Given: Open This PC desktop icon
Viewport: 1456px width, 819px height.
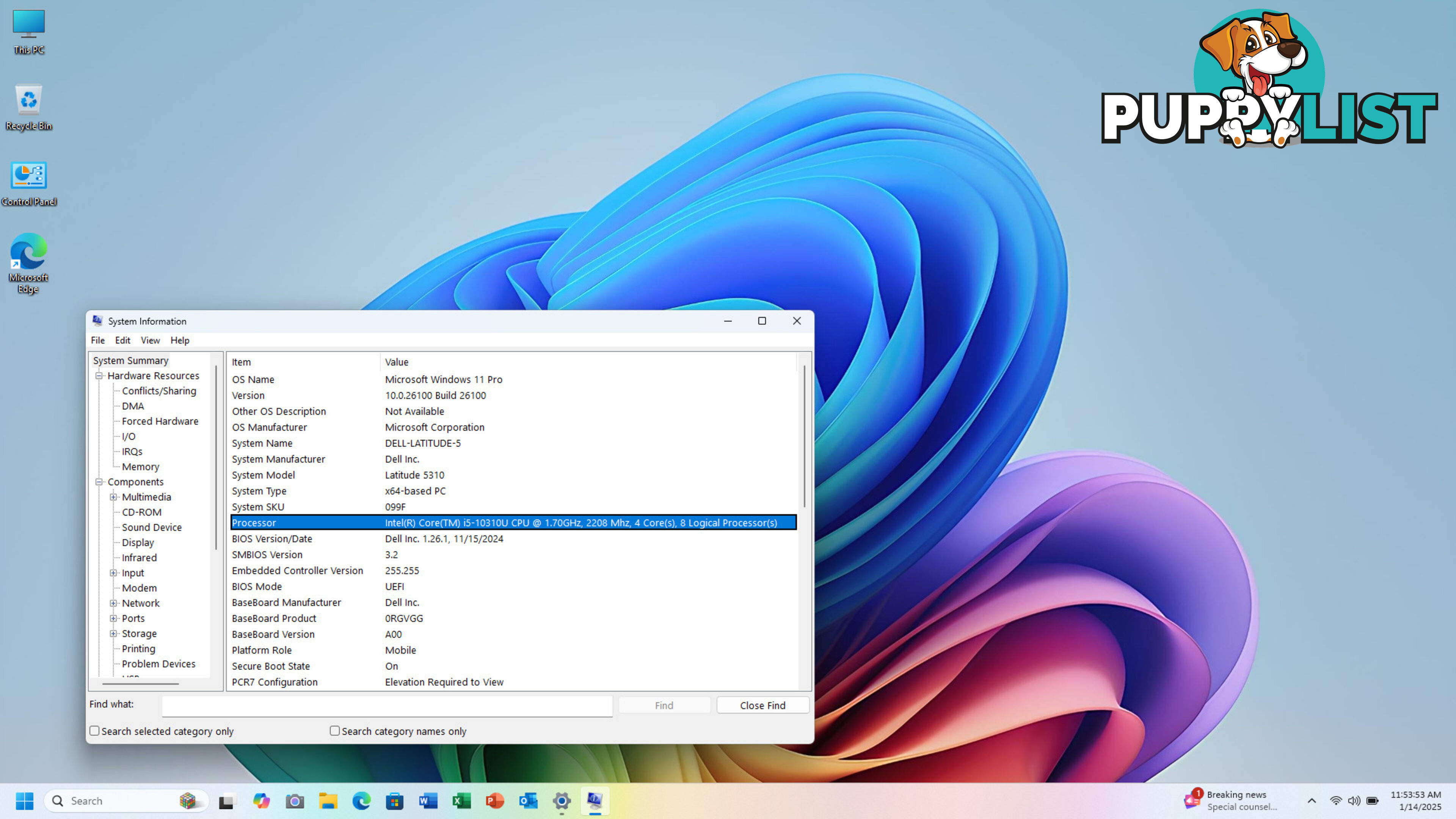Looking at the screenshot, I should point(28,31).
